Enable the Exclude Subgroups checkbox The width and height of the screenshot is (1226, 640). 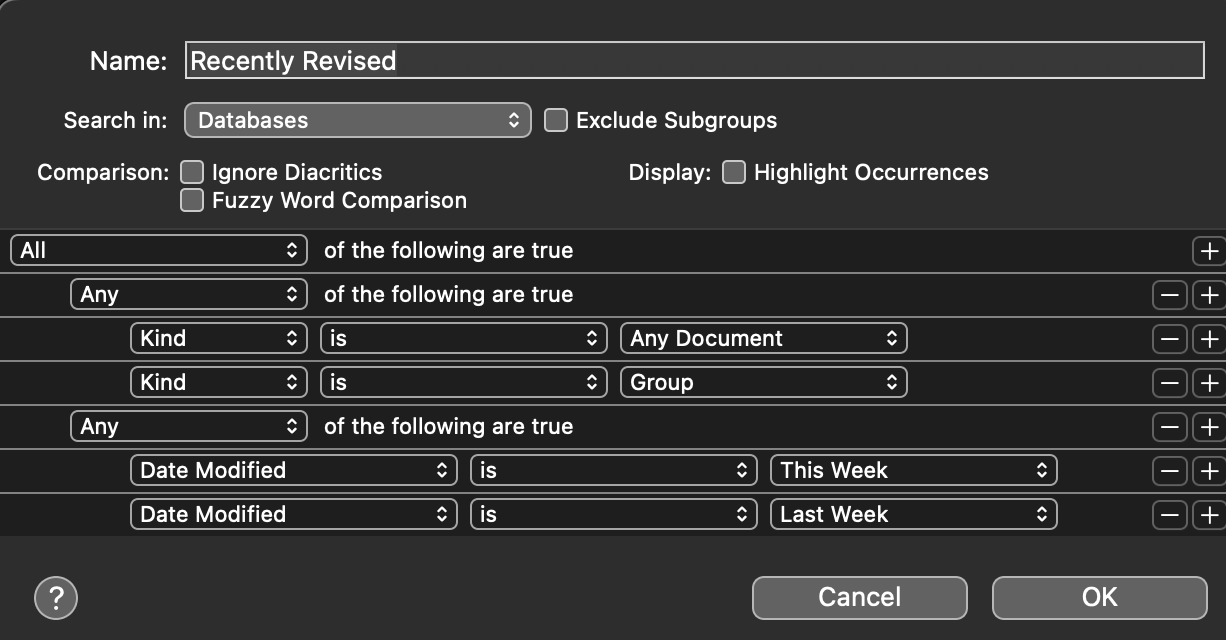pyautogui.click(x=556, y=121)
